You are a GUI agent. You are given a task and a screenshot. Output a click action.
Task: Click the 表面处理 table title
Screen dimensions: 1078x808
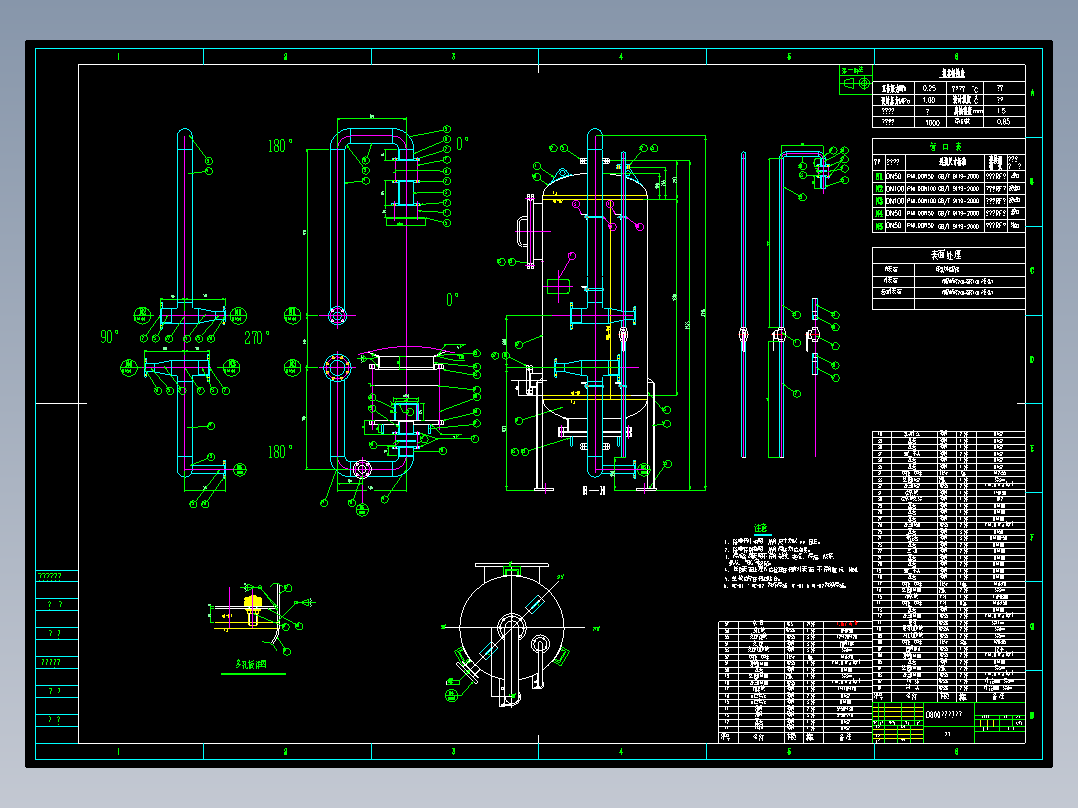click(x=945, y=254)
